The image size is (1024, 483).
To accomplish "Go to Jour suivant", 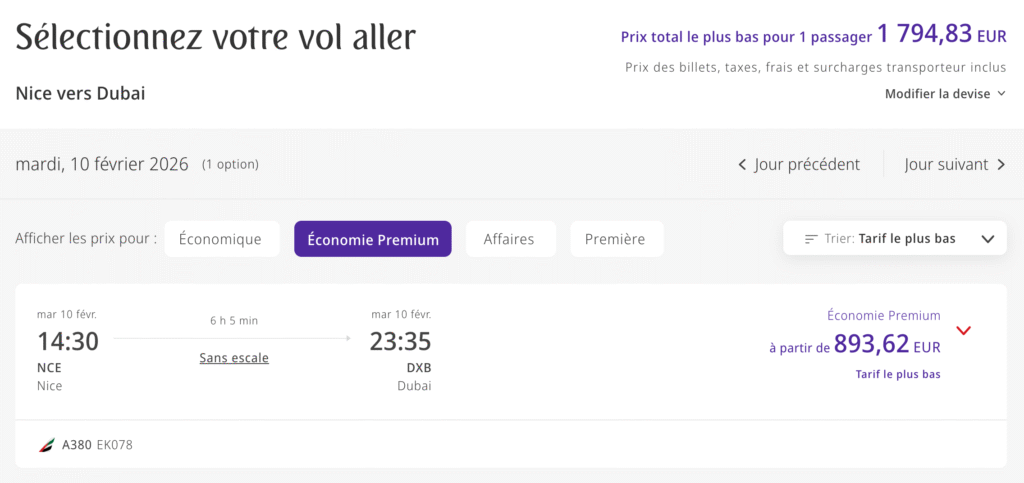I will (946, 165).
